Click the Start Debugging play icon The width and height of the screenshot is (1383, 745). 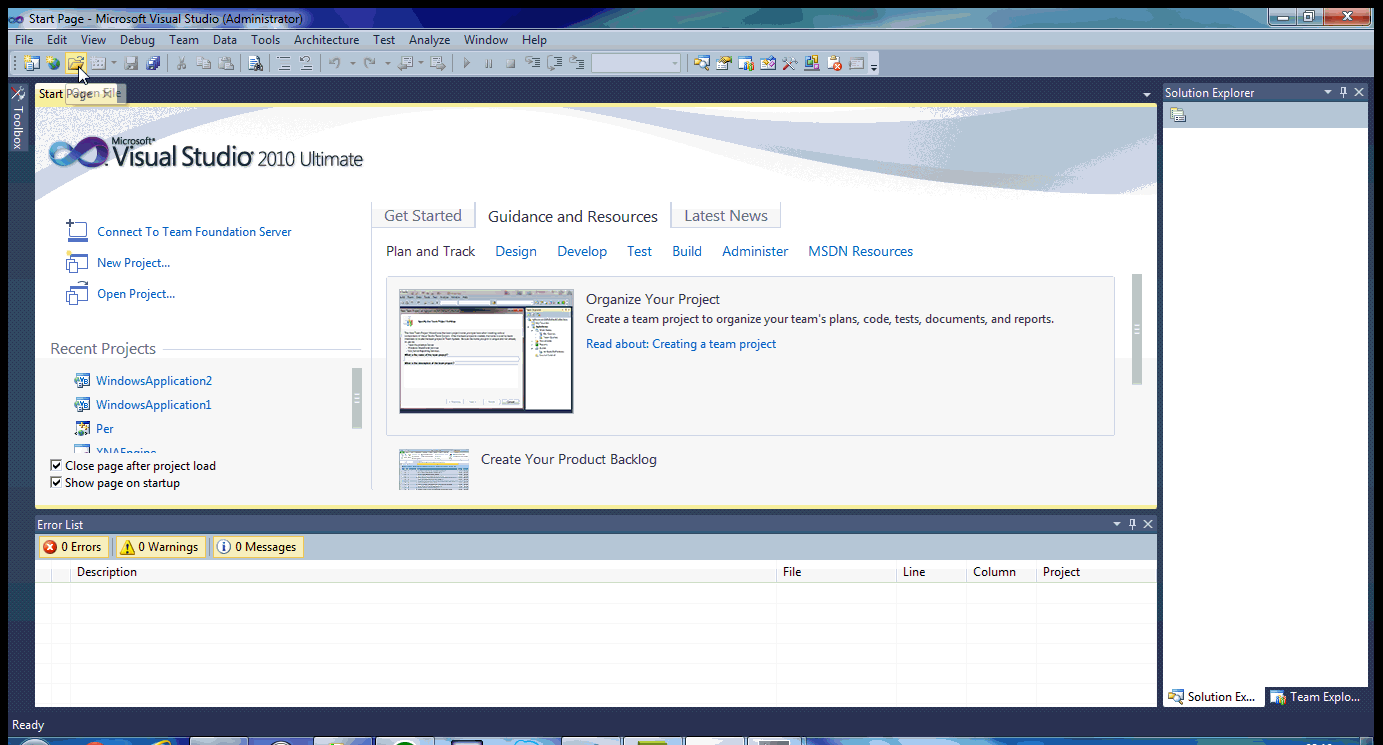(x=467, y=63)
